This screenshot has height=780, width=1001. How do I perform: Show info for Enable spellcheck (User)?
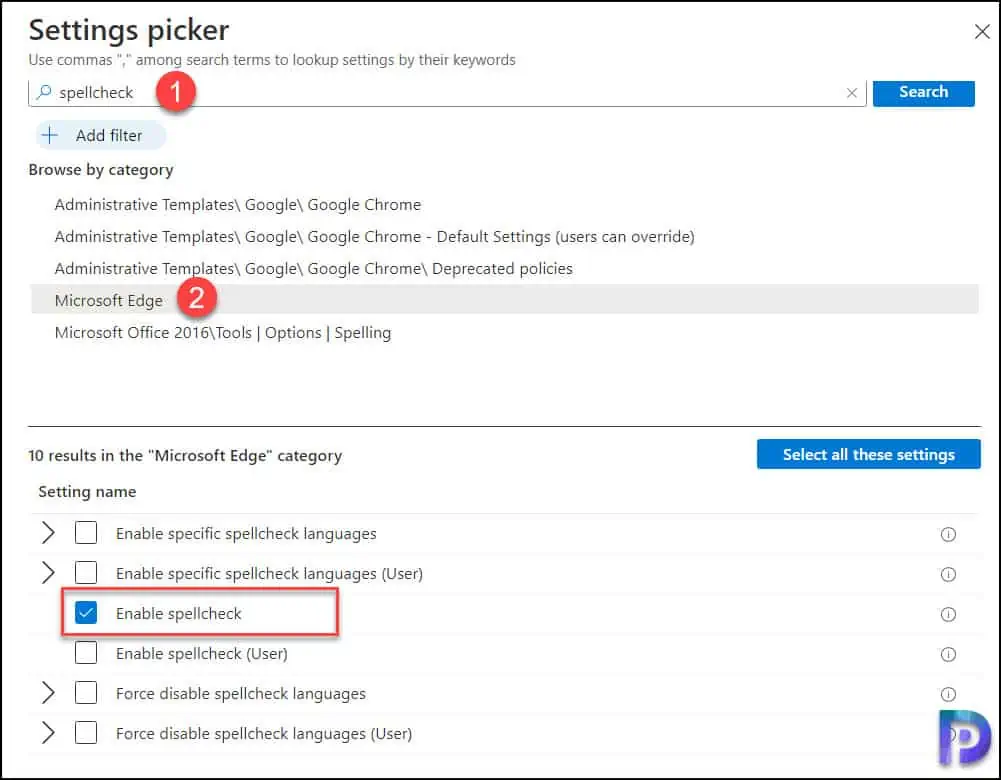click(948, 654)
